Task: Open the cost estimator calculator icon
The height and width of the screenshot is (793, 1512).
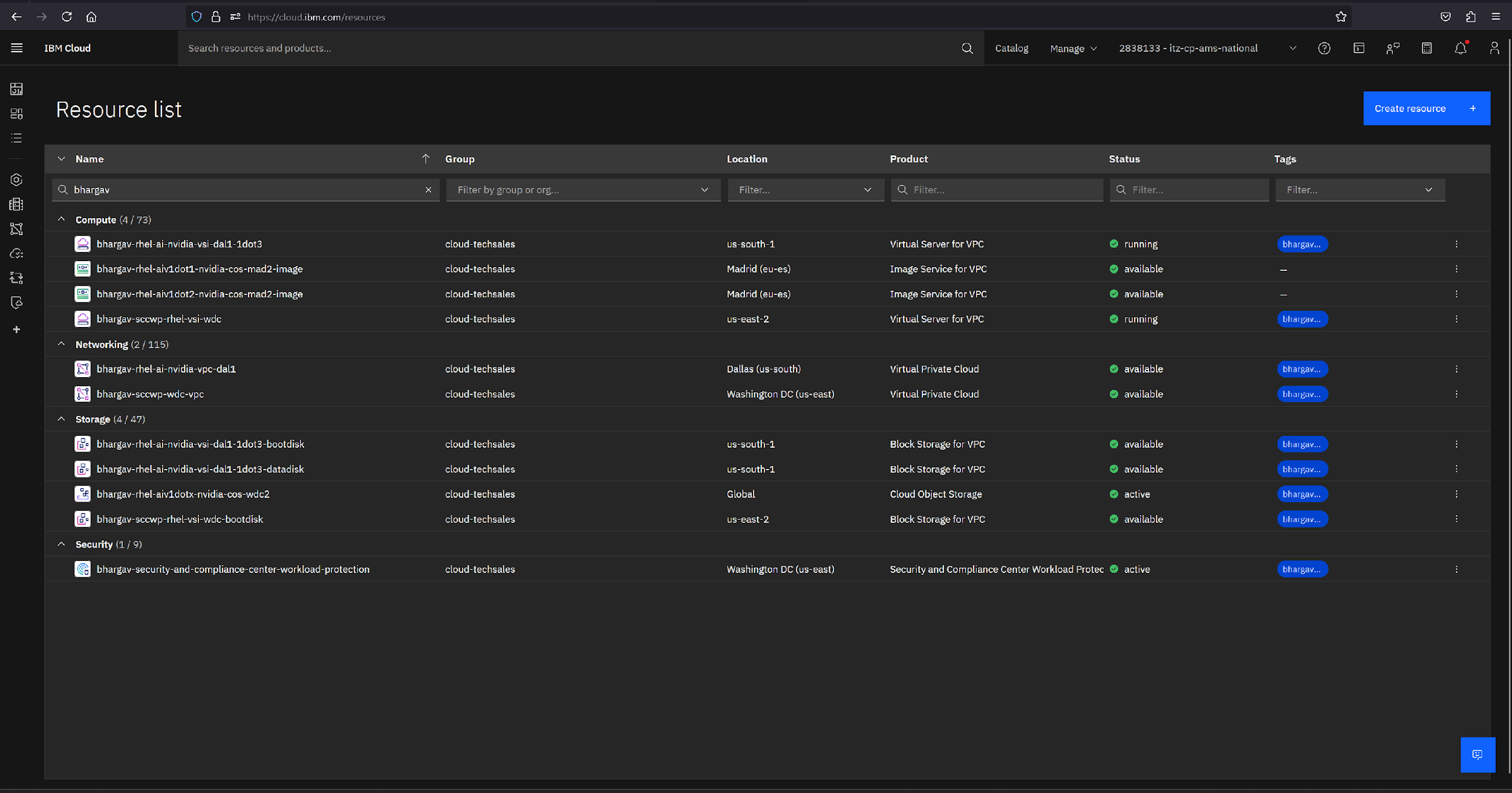Action: 1427,48
